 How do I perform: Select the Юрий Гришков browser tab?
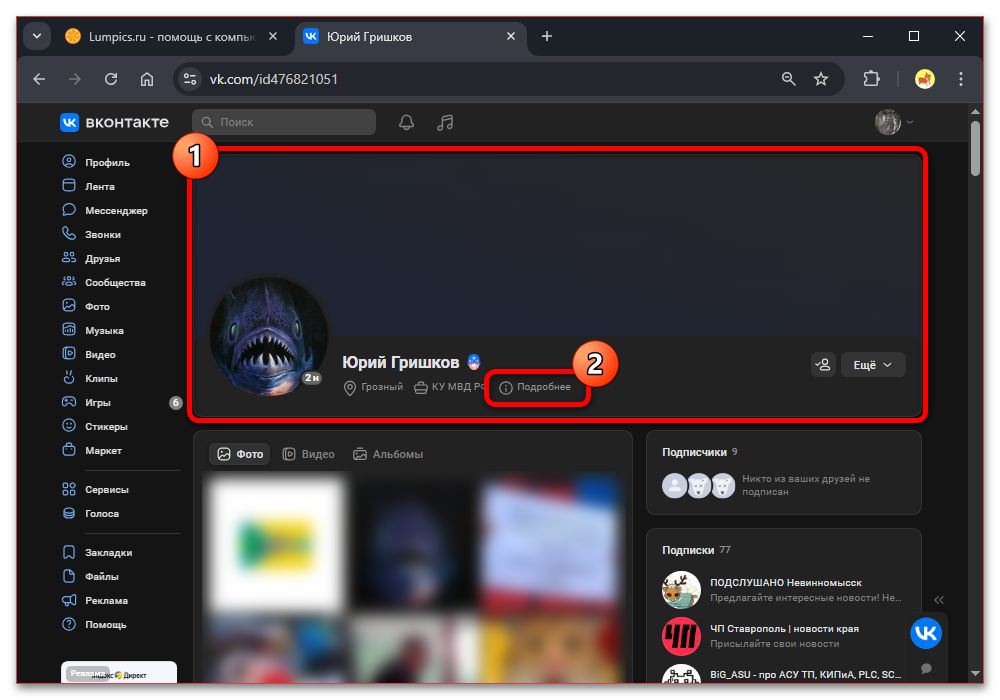click(411, 36)
